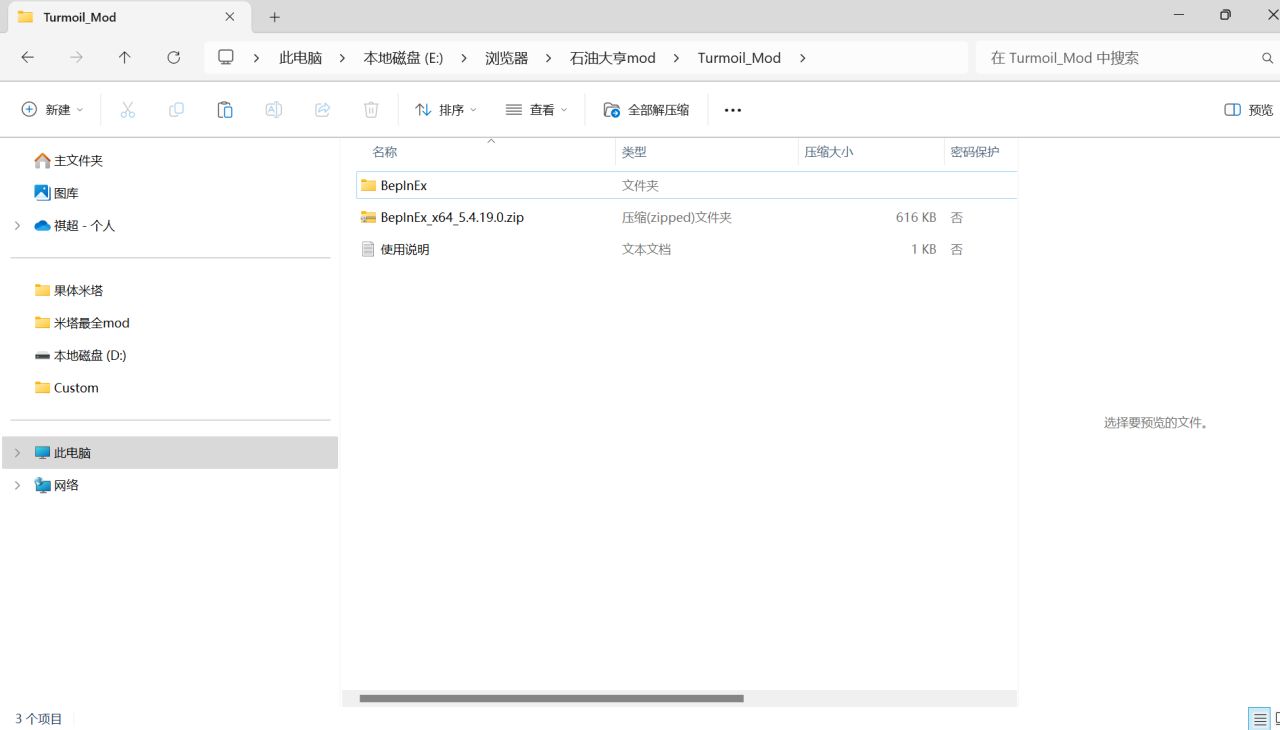Click the 616 KB size cell

(x=916, y=217)
